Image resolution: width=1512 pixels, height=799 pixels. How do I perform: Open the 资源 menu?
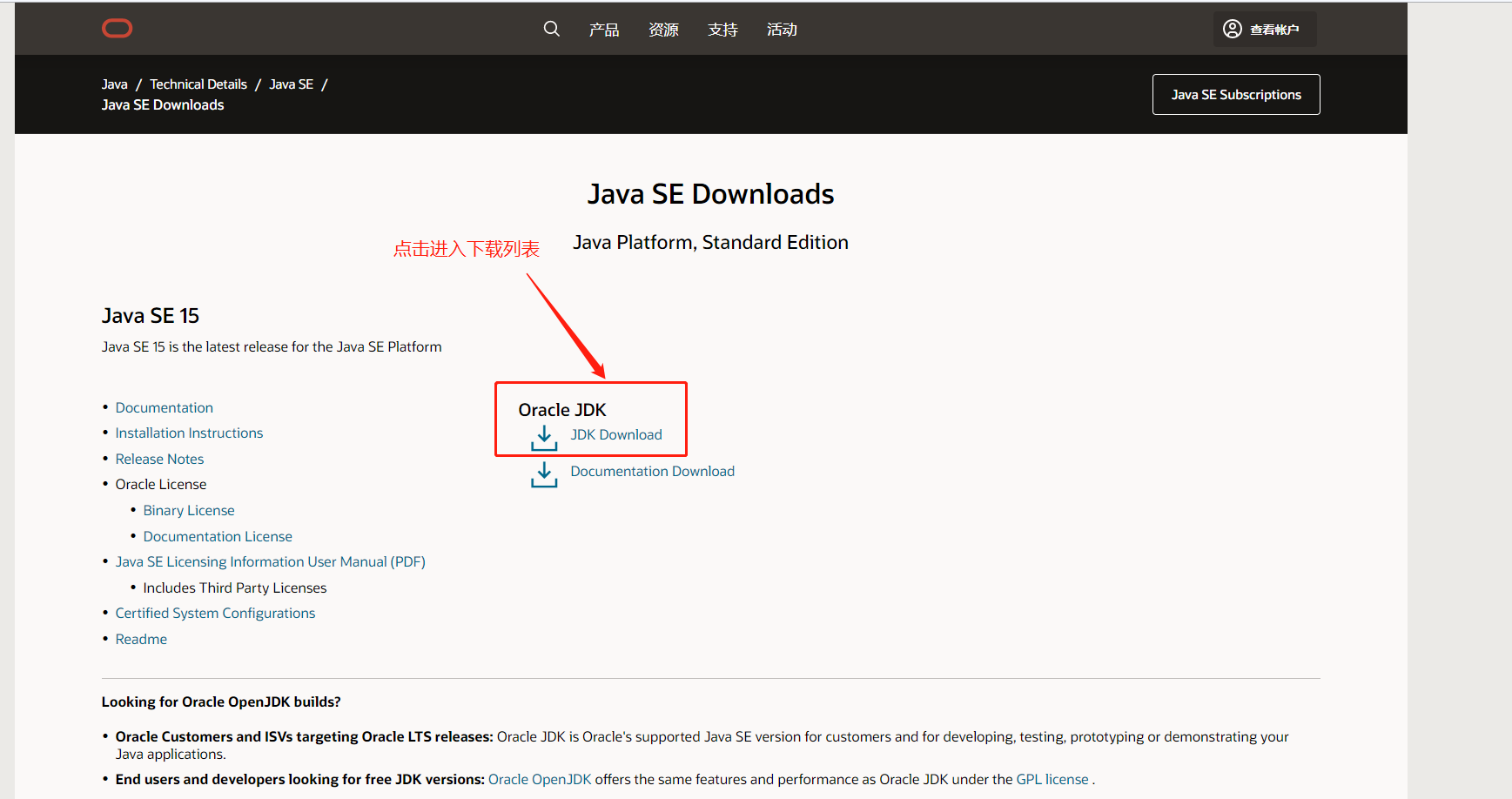[x=663, y=30]
